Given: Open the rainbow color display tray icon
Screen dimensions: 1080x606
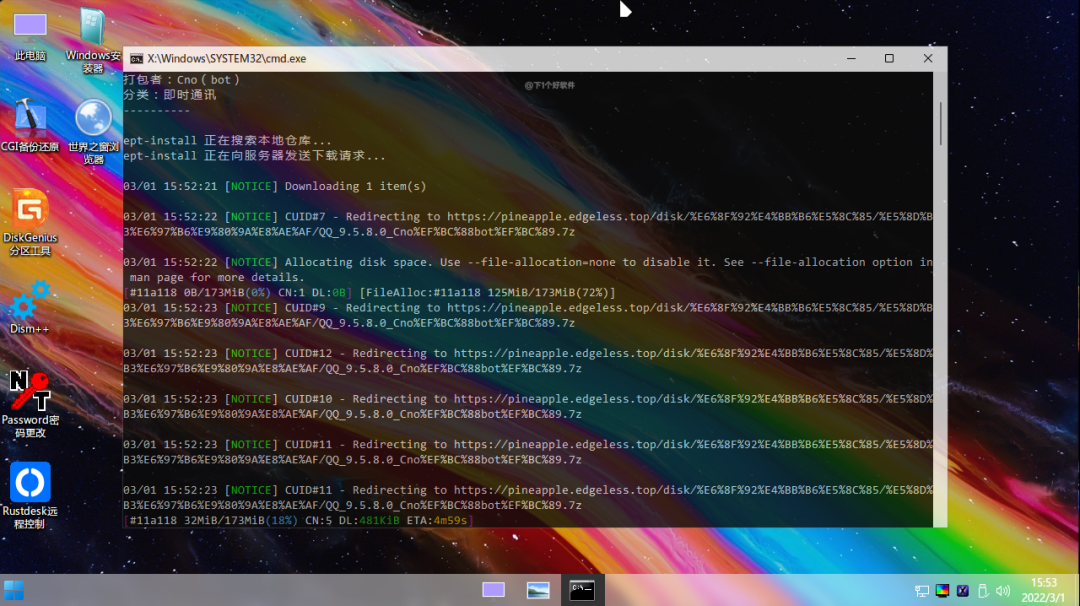Looking at the screenshot, I should pyautogui.click(x=942, y=591).
